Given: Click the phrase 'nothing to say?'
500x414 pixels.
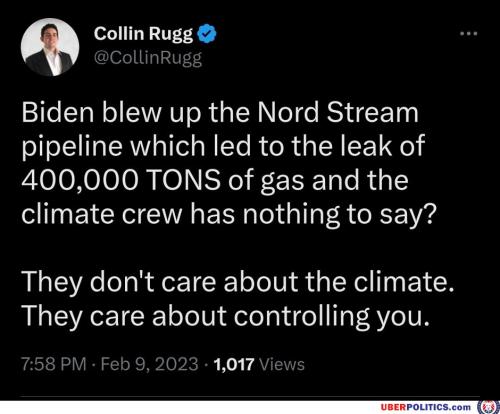Looking at the screenshot, I should [339, 215].
